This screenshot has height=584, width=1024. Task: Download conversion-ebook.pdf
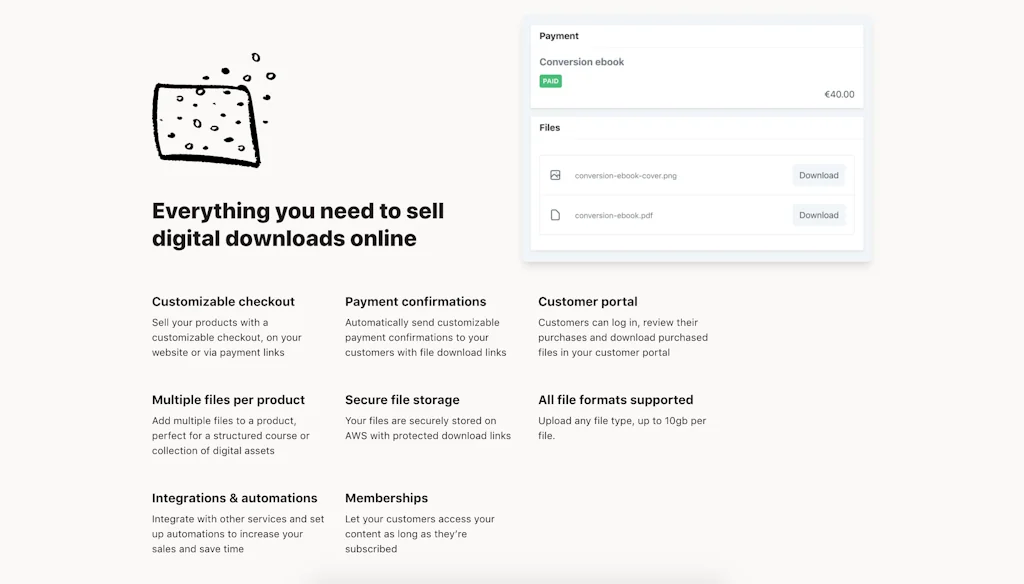(818, 215)
